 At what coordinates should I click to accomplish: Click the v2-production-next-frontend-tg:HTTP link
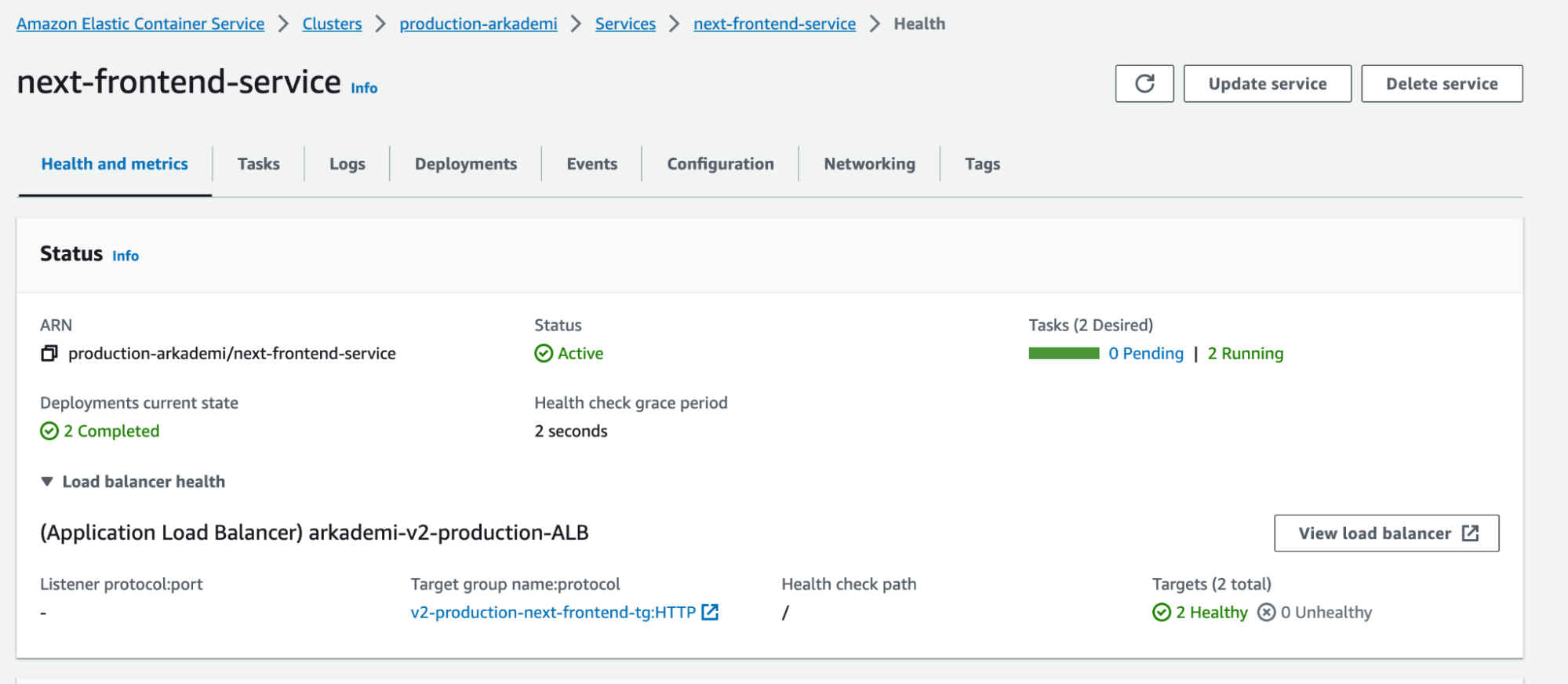553,613
